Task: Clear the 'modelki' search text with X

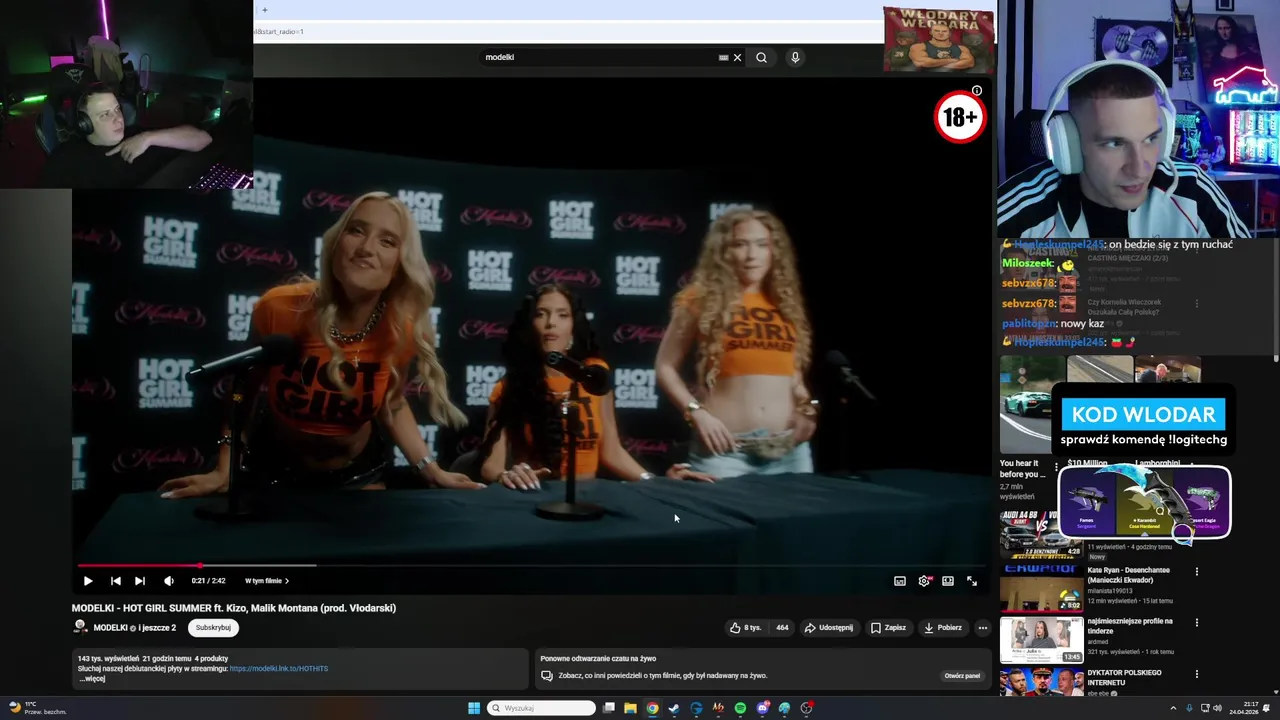Action: coord(737,57)
